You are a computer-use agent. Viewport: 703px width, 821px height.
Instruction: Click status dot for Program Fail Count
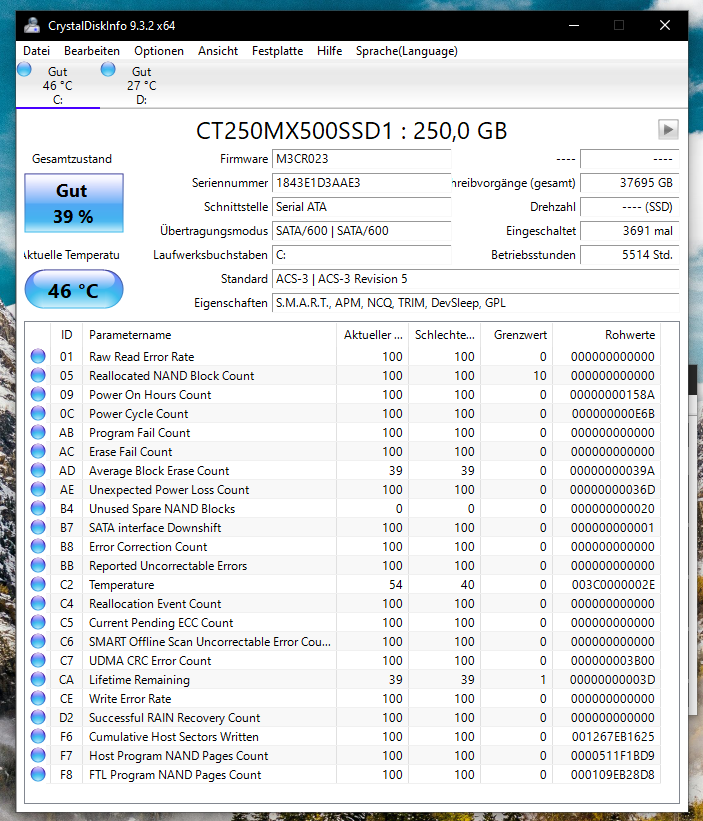tap(38, 432)
